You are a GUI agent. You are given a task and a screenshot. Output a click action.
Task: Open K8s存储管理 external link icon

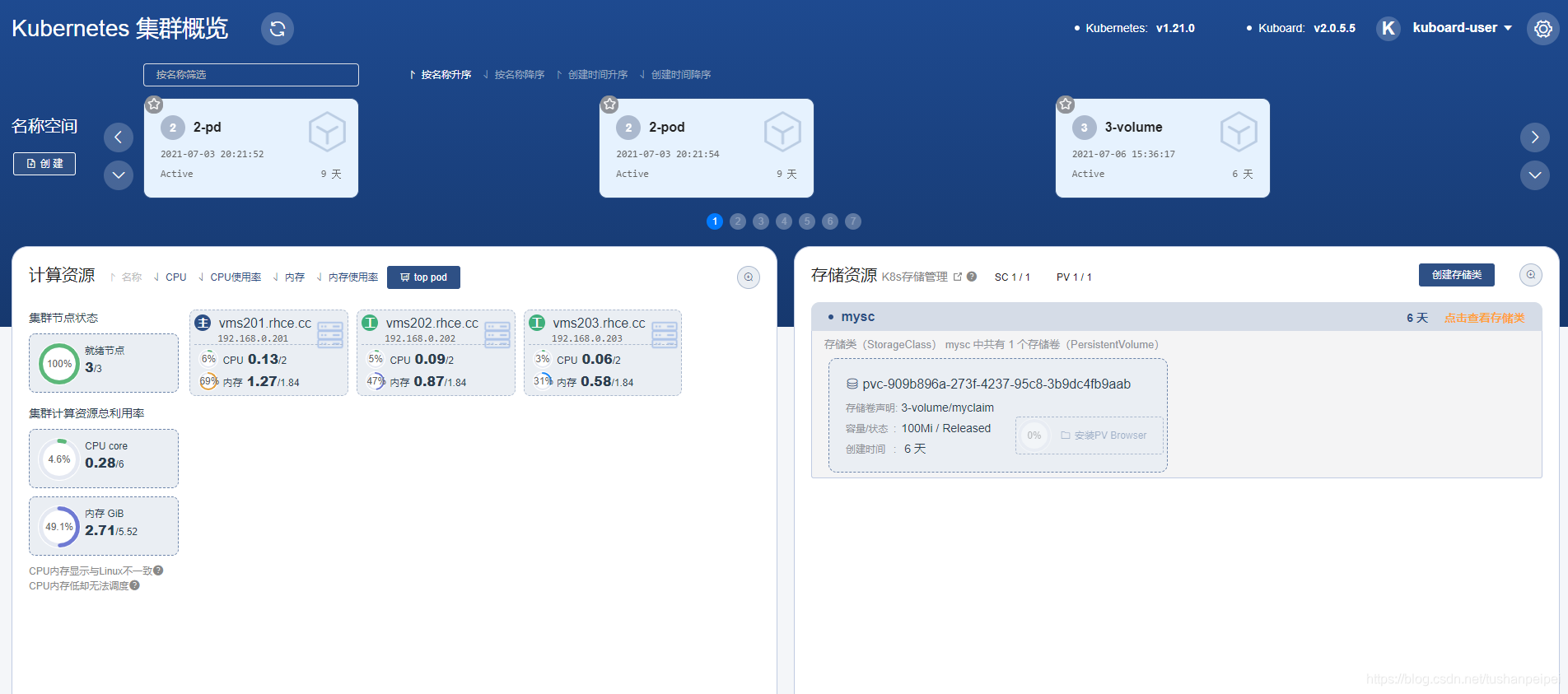[958, 277]
